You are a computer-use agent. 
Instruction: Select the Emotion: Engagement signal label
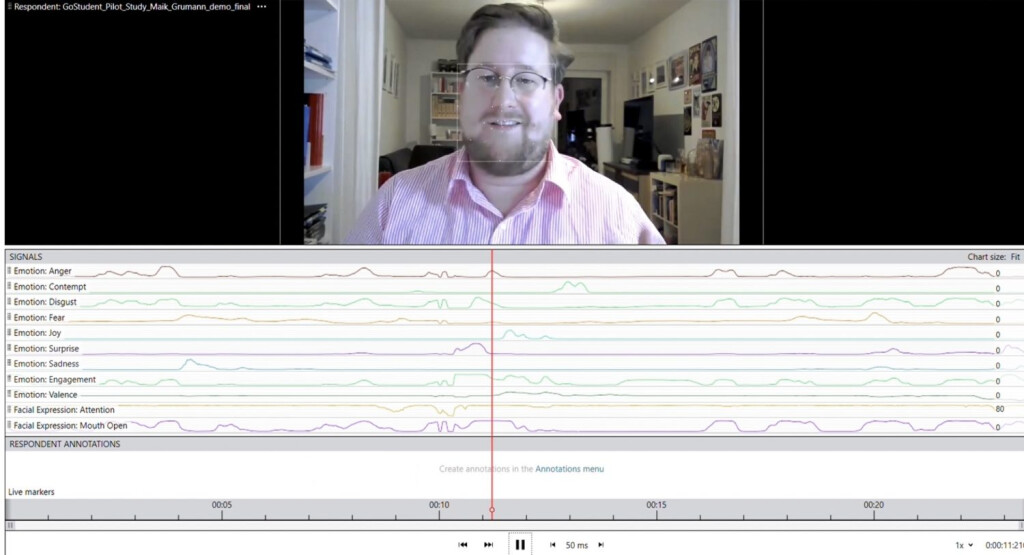[54, 380]
